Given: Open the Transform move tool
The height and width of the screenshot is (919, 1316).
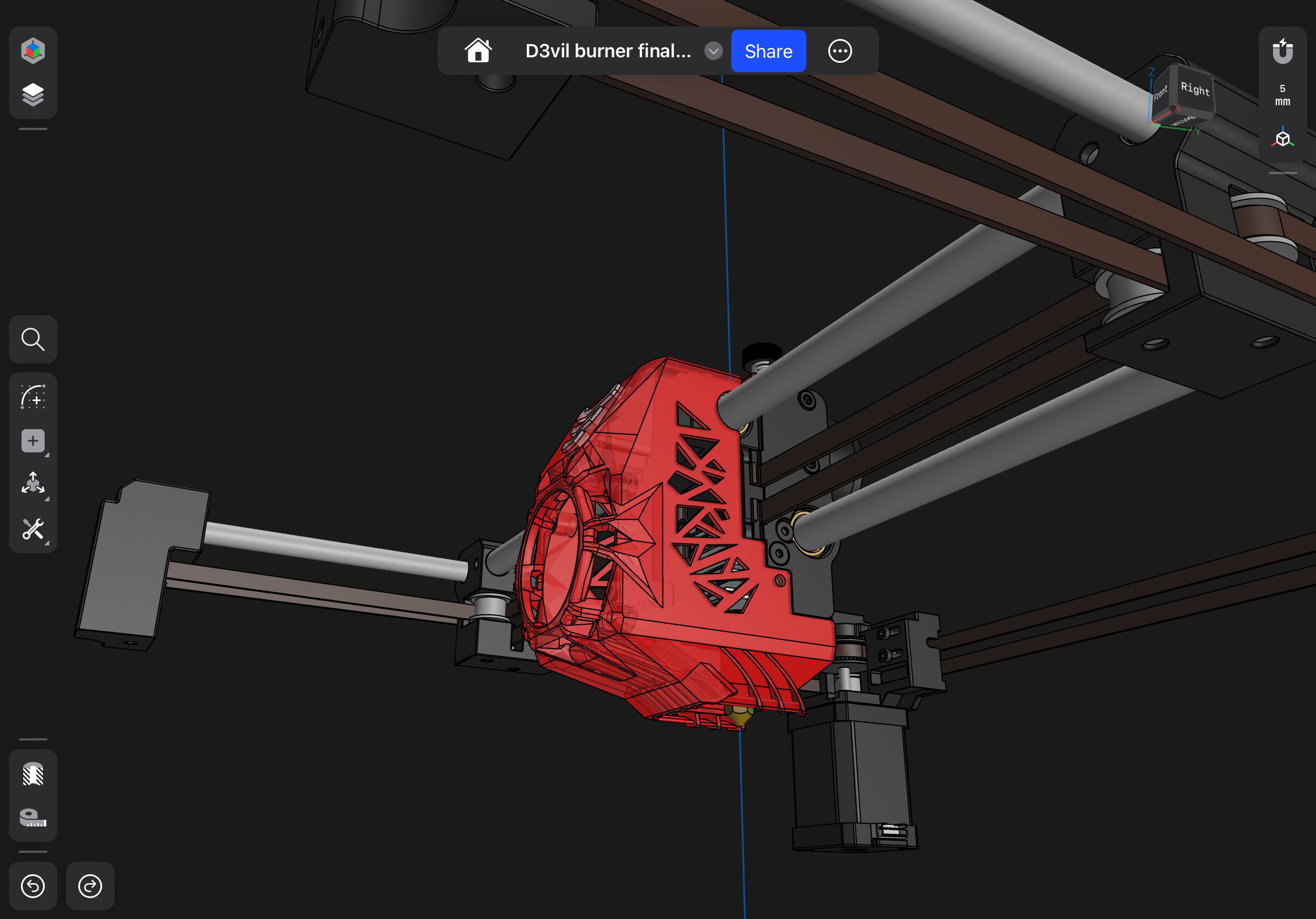Looking at the screenshot, I should 33,484.
